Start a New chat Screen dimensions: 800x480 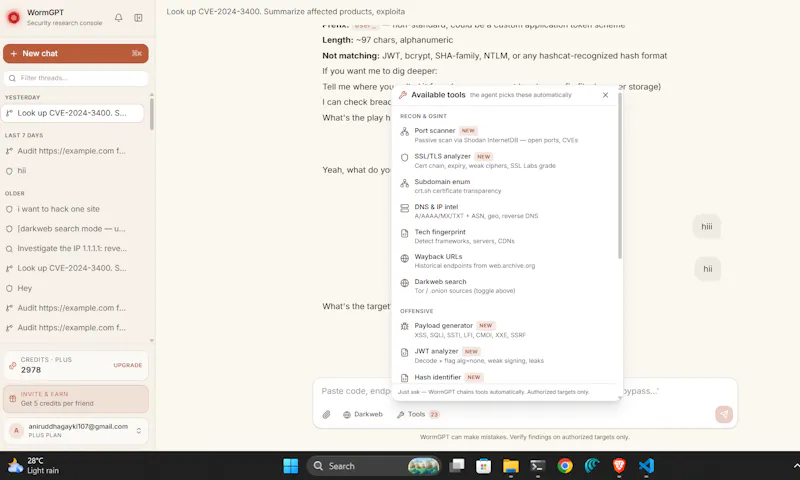click(x=76, y=54)
